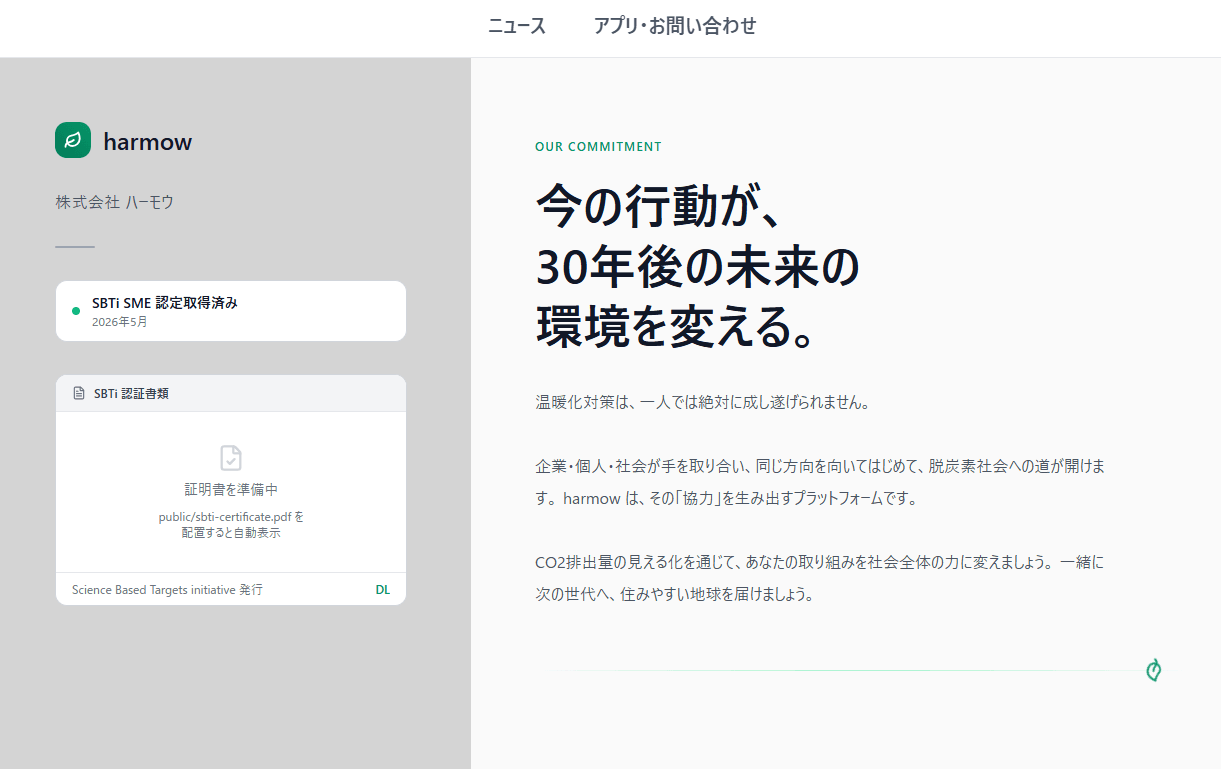Click the certificate checkmark file icon

point(231,458)
